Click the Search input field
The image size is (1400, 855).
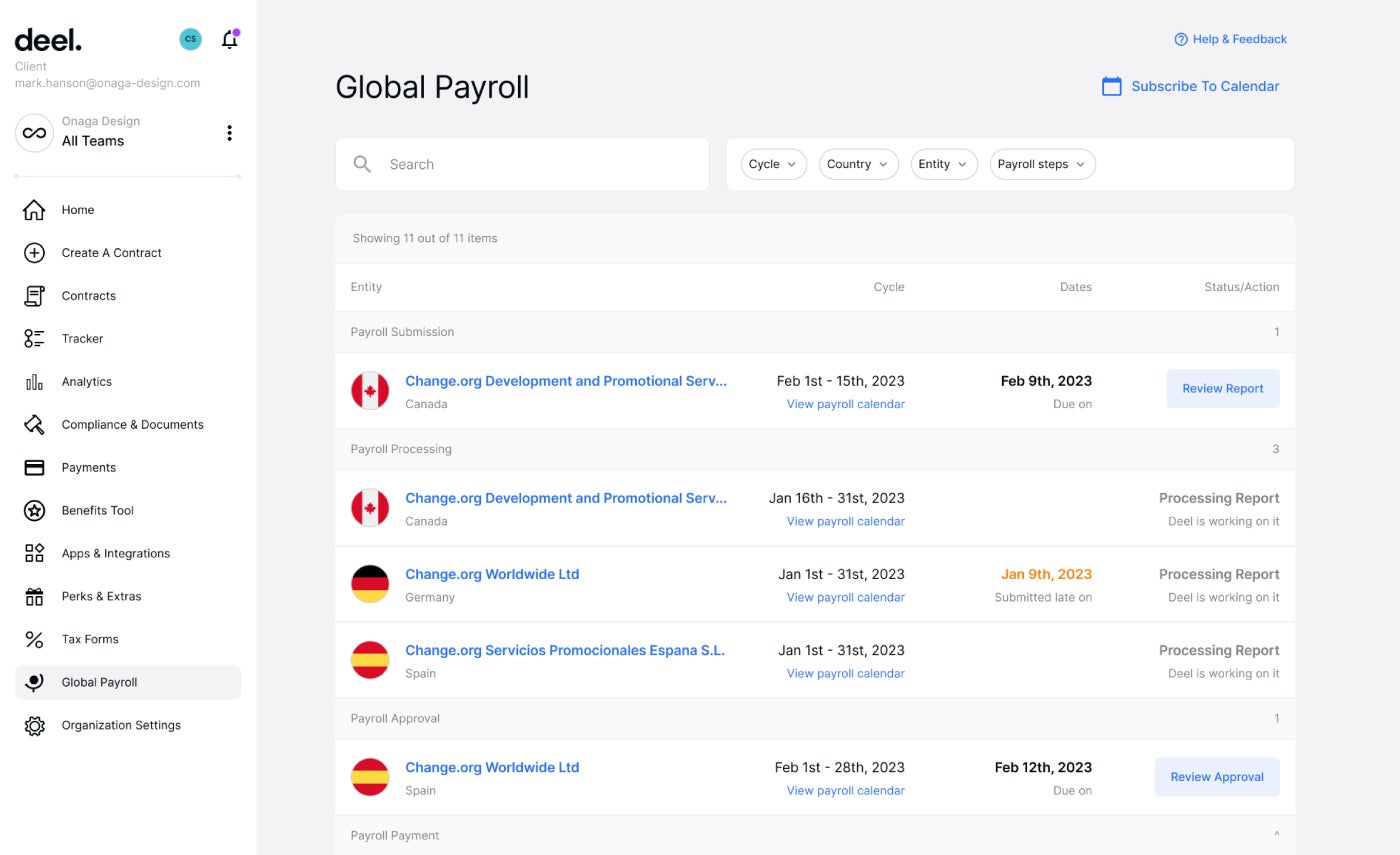tap(522, 164)
